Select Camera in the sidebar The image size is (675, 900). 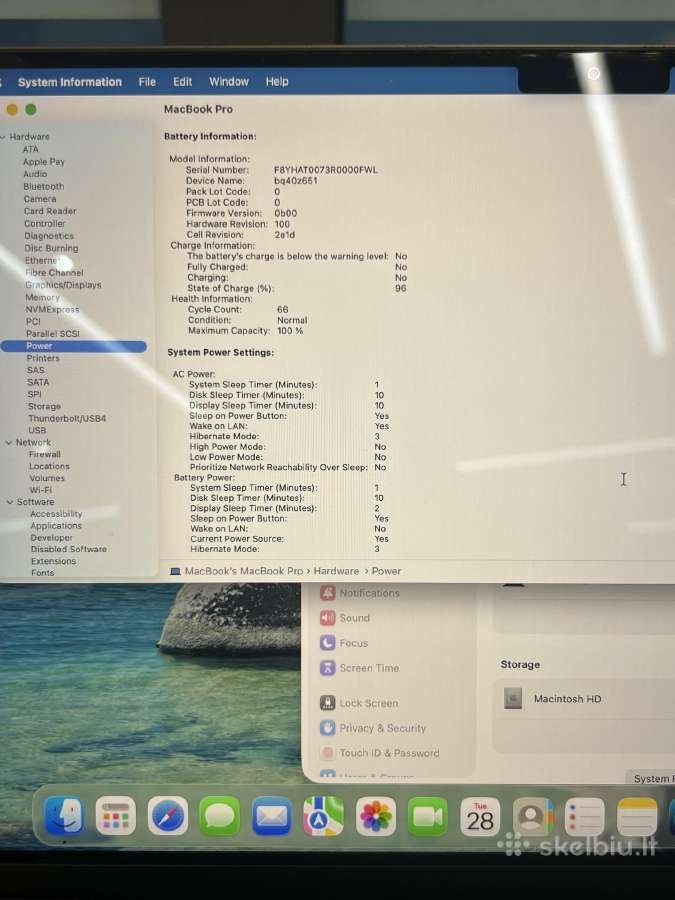(40, 199)
